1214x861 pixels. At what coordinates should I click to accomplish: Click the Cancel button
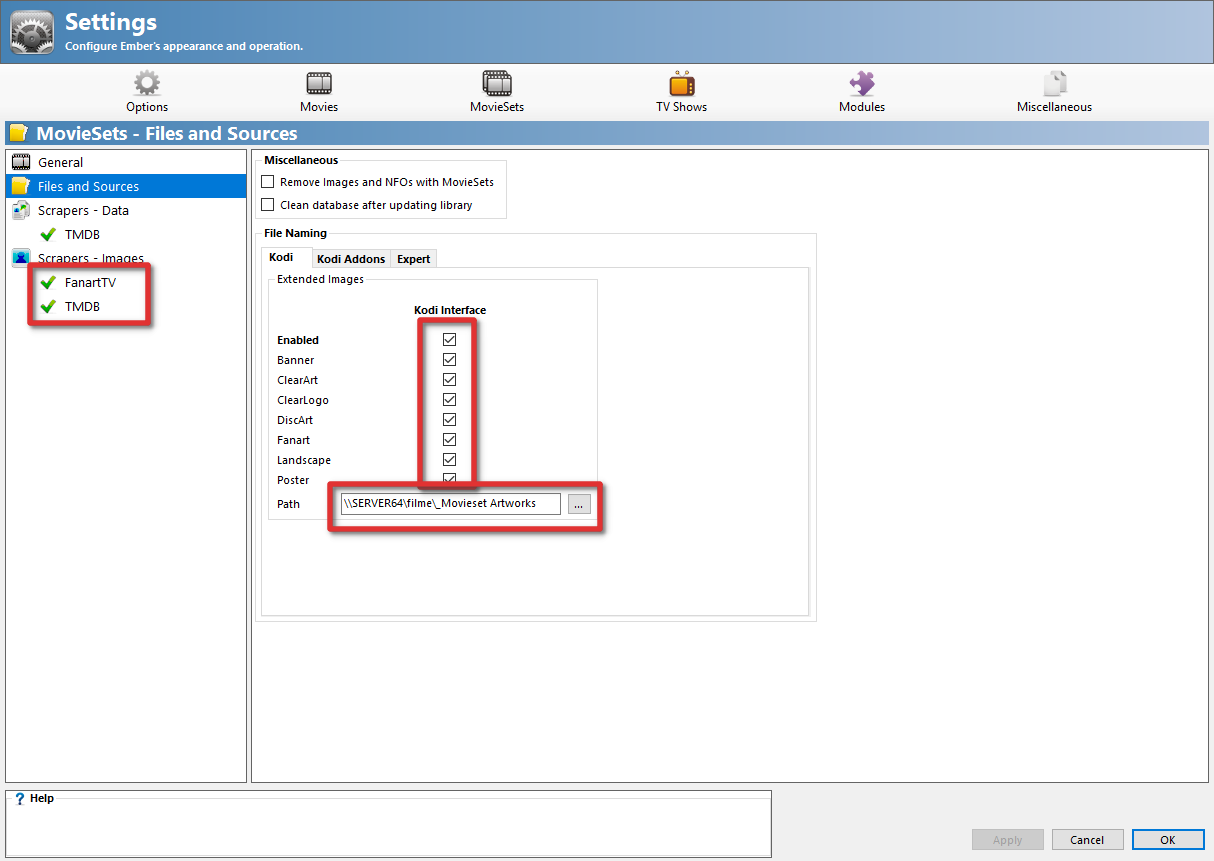1087,840
